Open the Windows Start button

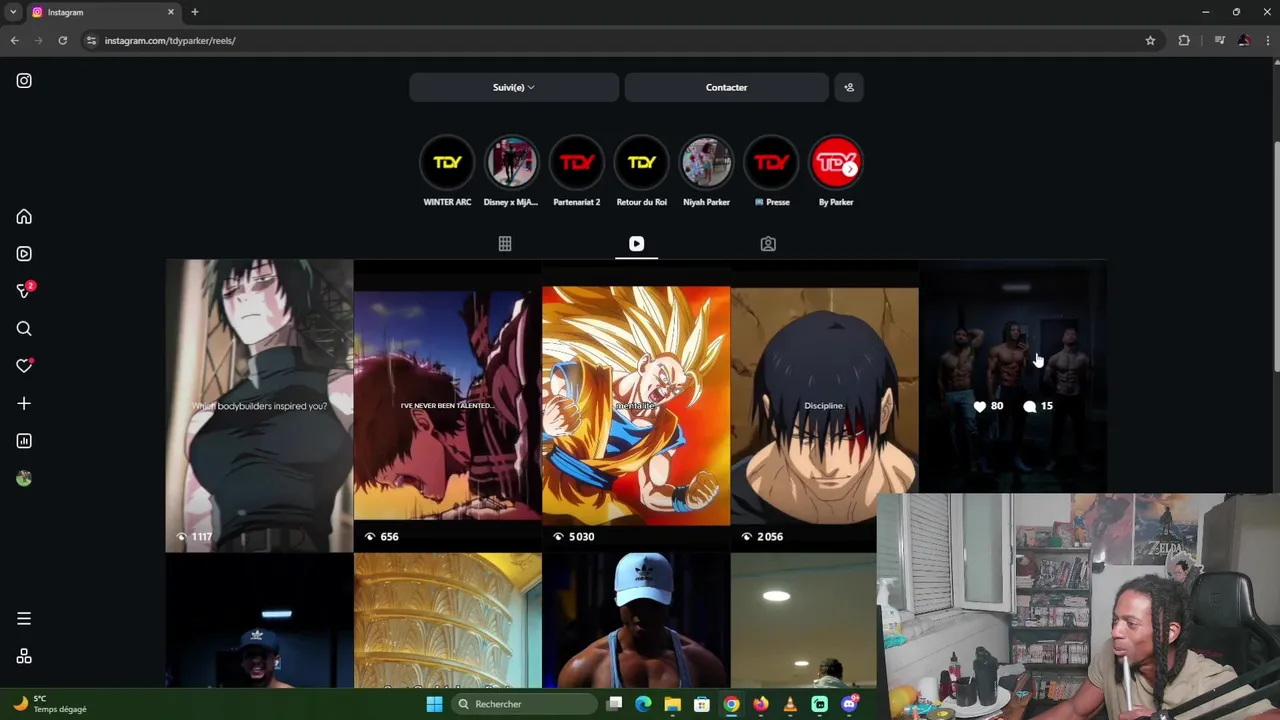[434, 704]
